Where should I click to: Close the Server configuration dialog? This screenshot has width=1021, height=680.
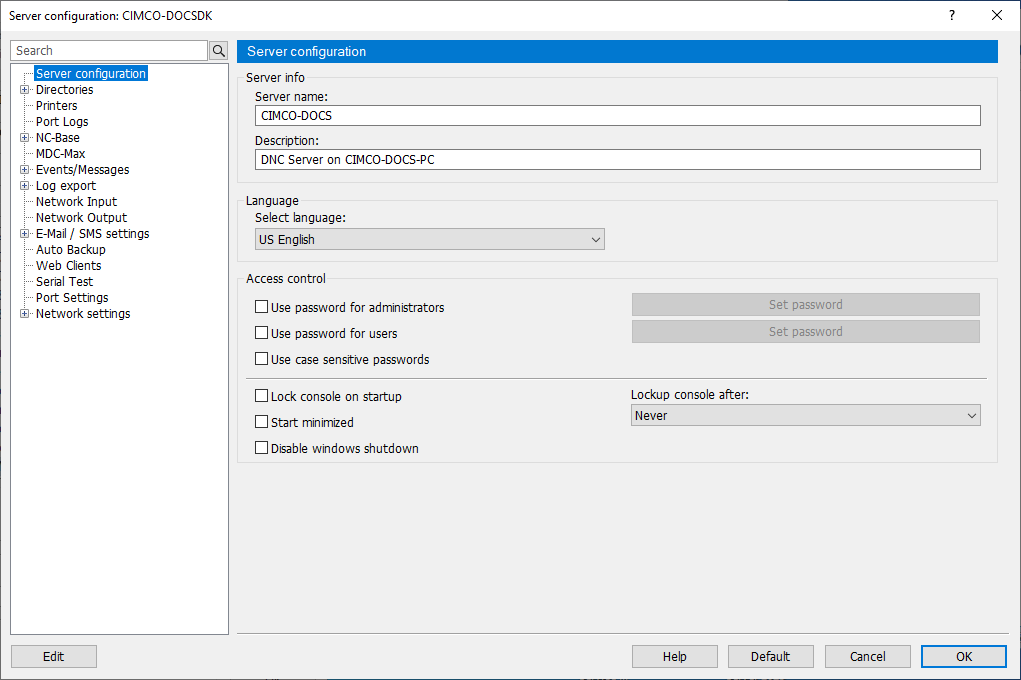pos(997,15)
